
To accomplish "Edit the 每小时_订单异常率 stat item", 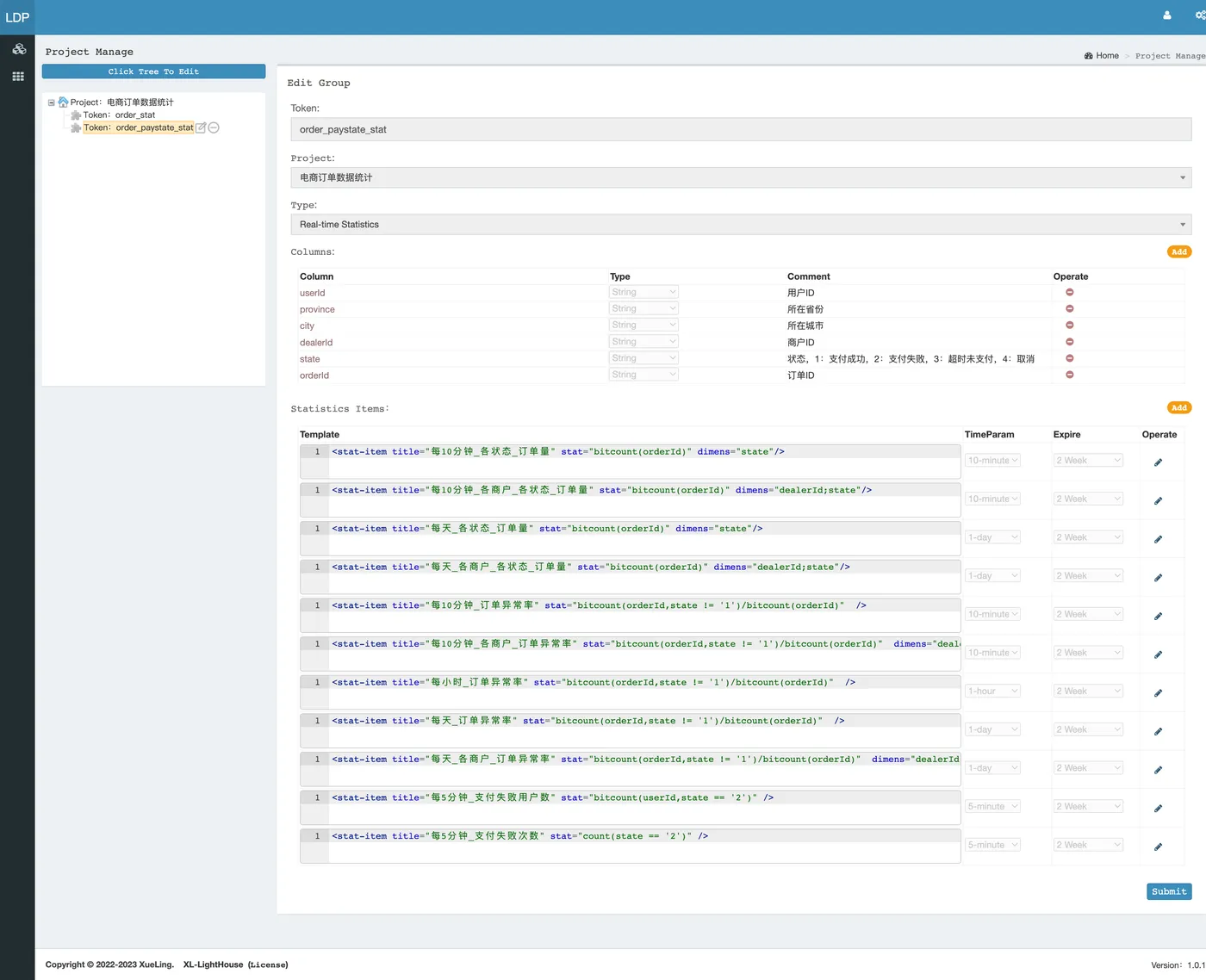I will point(1158,693).
